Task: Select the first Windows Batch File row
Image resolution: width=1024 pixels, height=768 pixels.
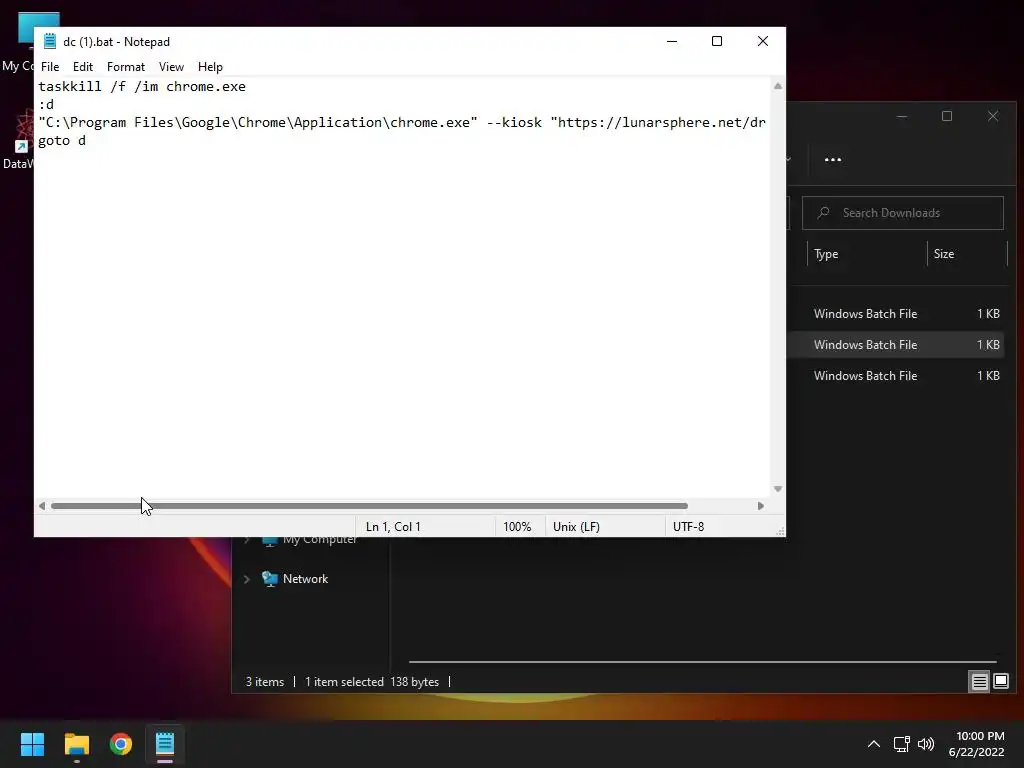Action: [x=895, y=314]
